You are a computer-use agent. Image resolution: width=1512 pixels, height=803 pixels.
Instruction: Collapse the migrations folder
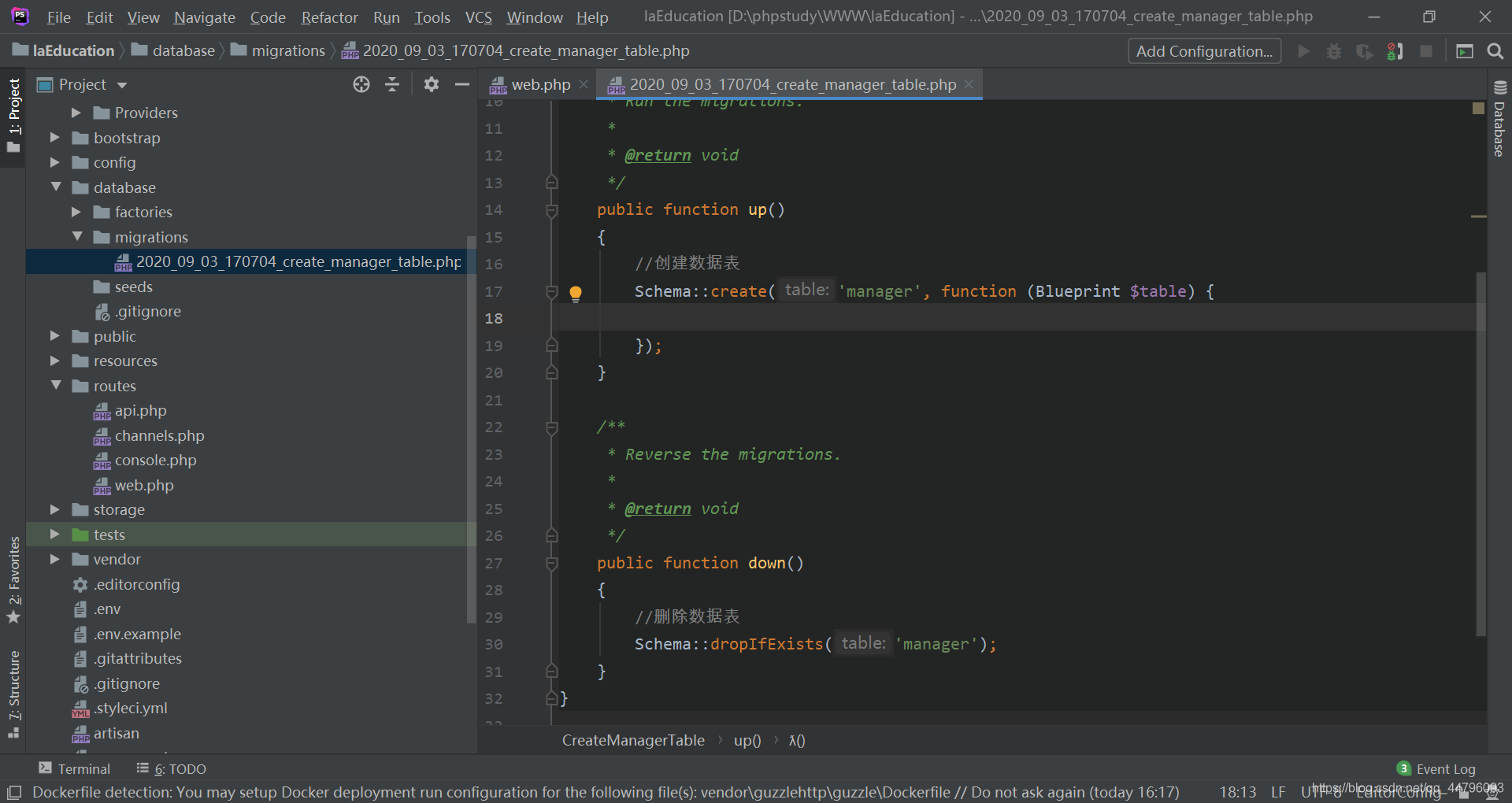point(76,237)
